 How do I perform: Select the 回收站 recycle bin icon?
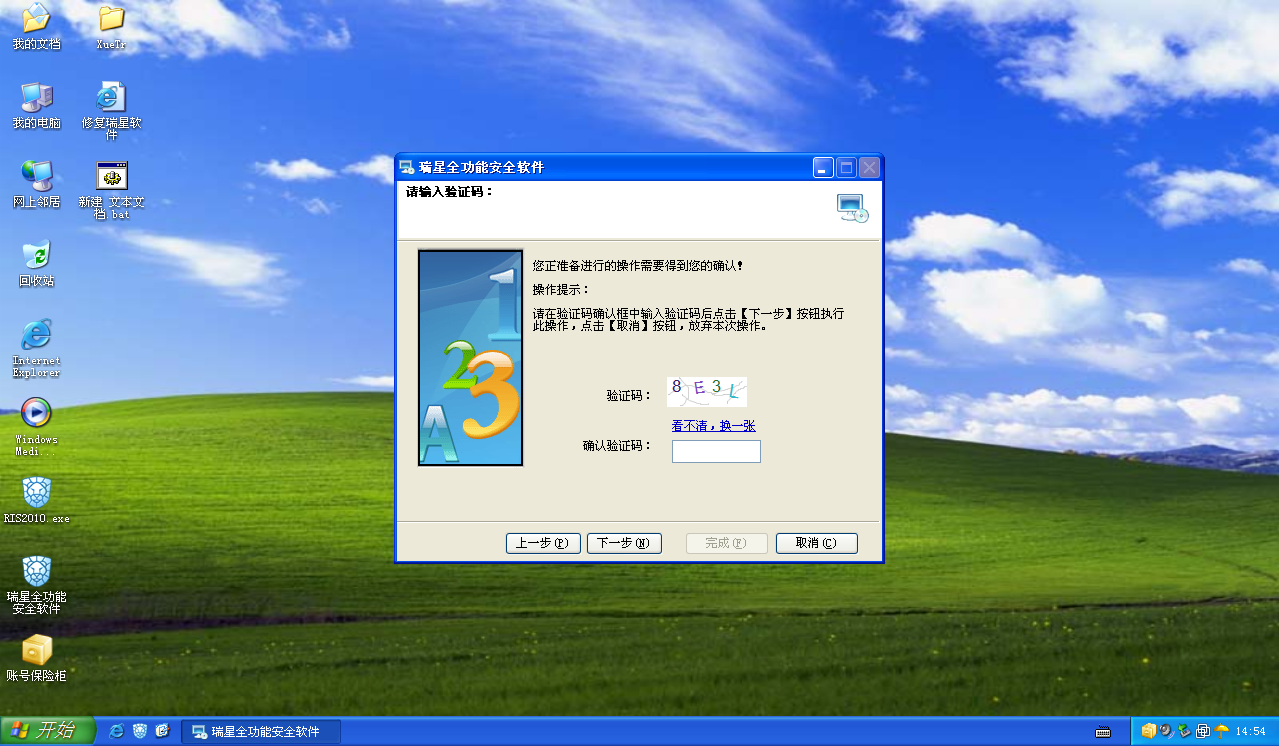pos(36,263)
